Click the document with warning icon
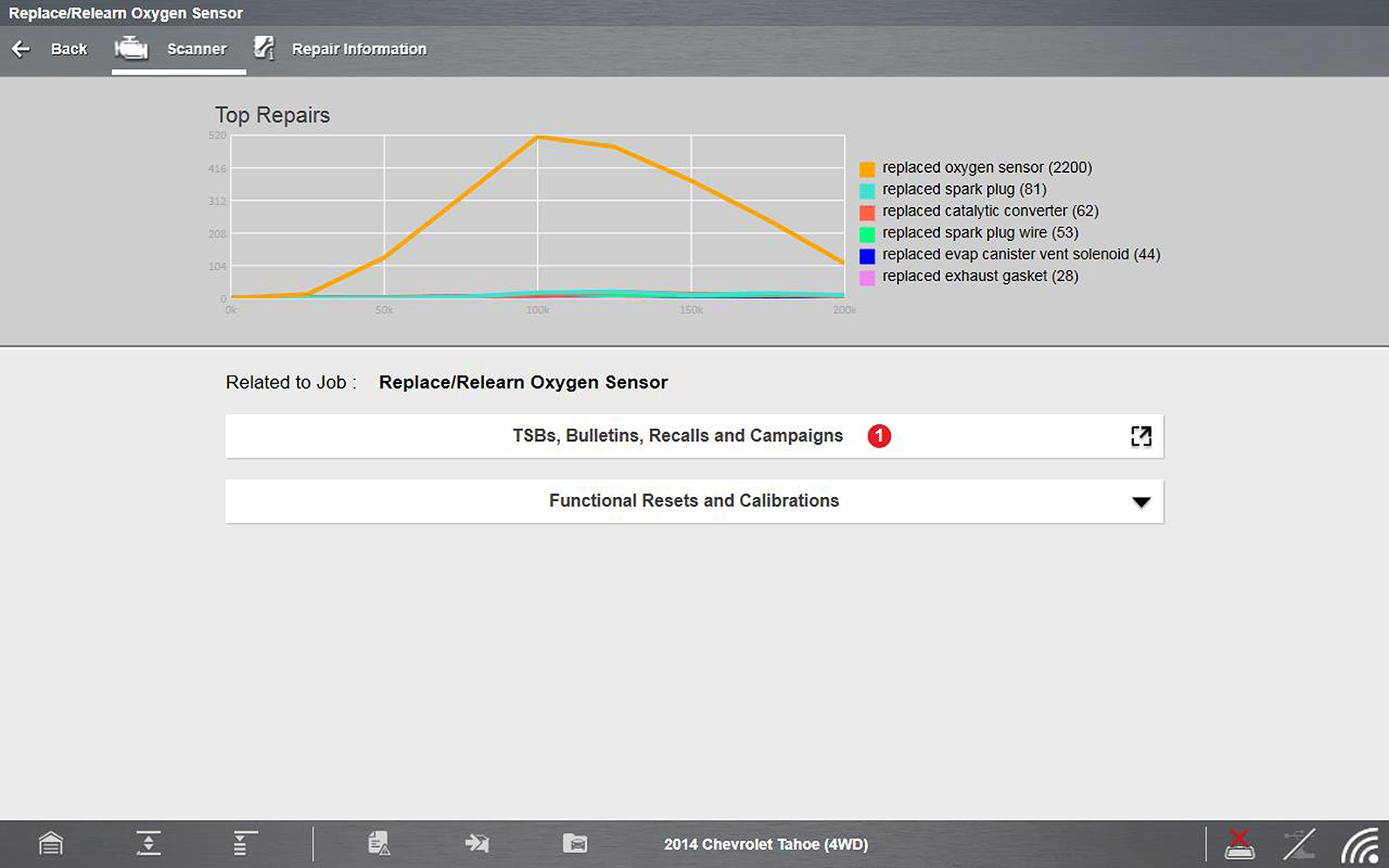The image size is (1389, 868). [378, 844]
